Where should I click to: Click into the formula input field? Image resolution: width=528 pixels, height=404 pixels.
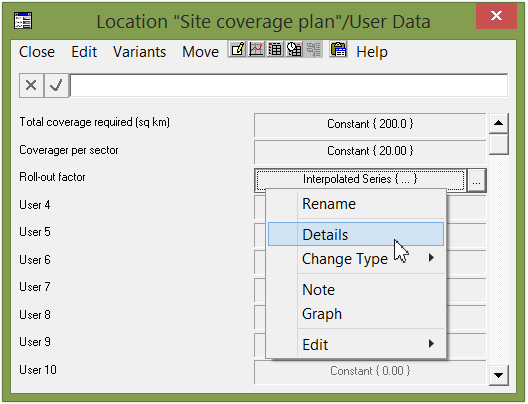(x=289, y=86)
